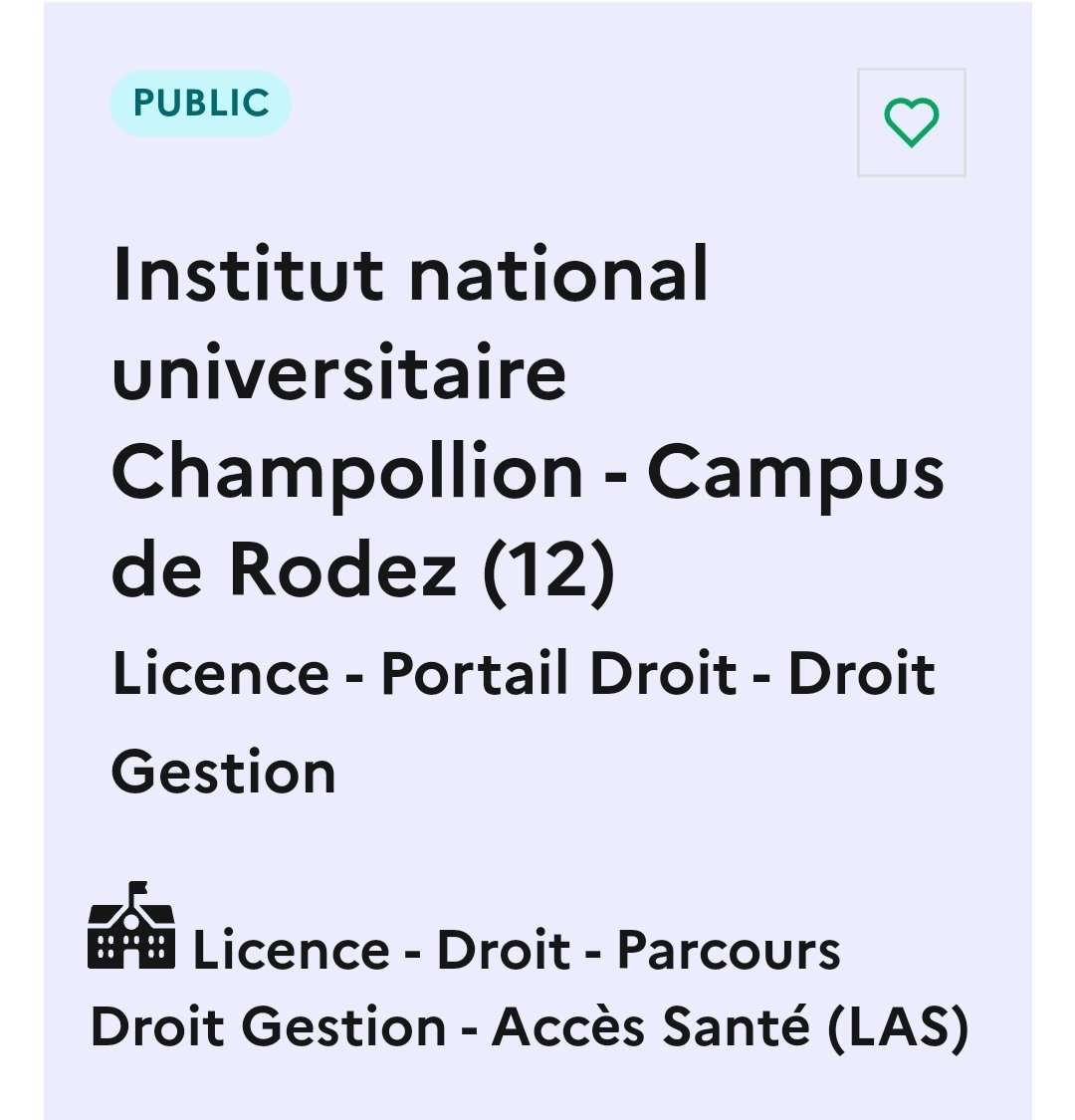Viewport: 1075px width, 1120px height.
Task: Click the school building icon
Action: [x=131, y=926]
